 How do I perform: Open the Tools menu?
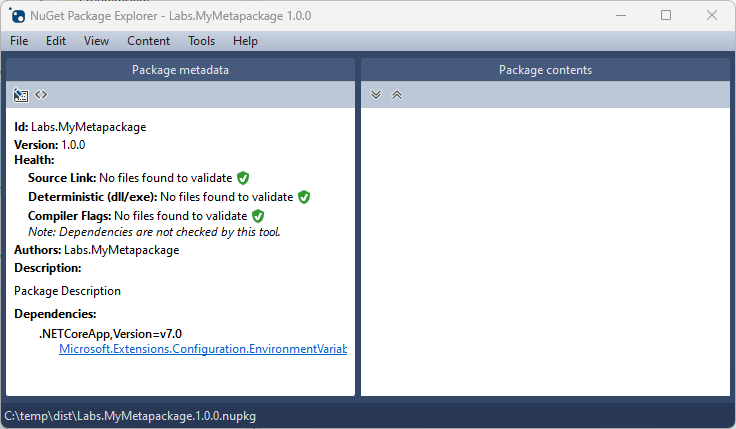coord(201,41)
